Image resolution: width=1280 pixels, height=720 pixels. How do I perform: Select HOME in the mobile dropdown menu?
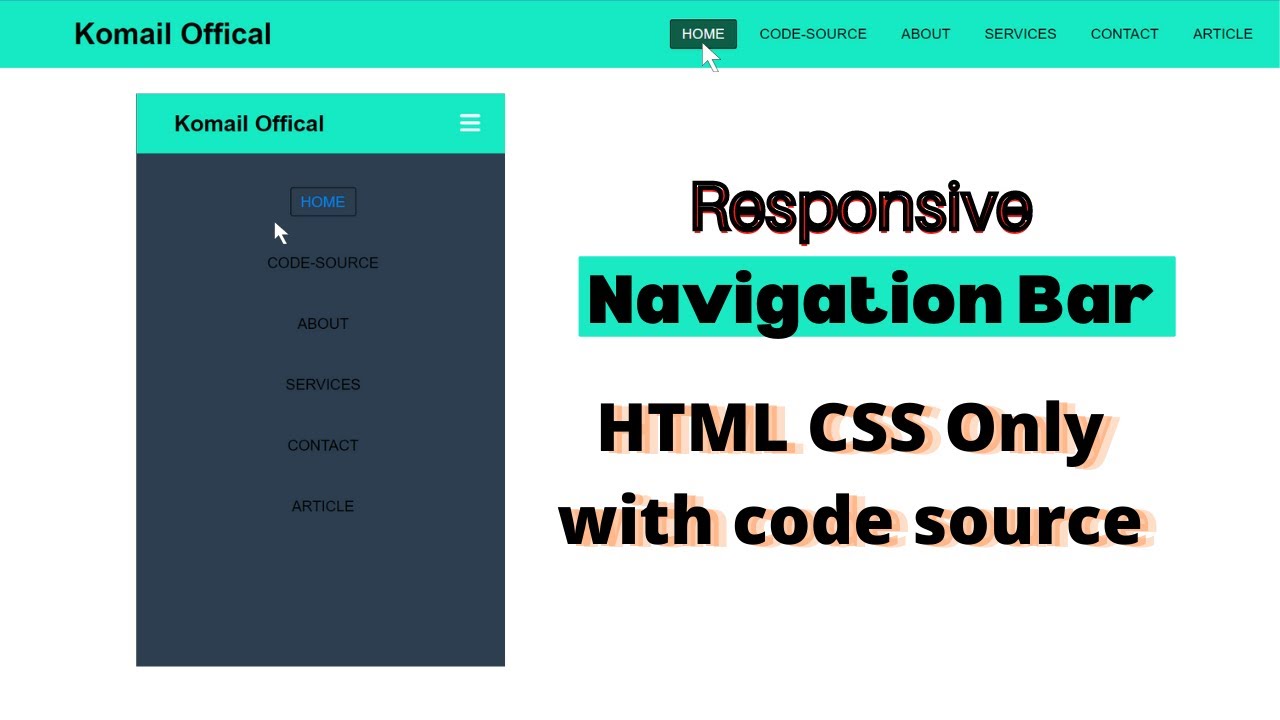(x=323, y=202)
